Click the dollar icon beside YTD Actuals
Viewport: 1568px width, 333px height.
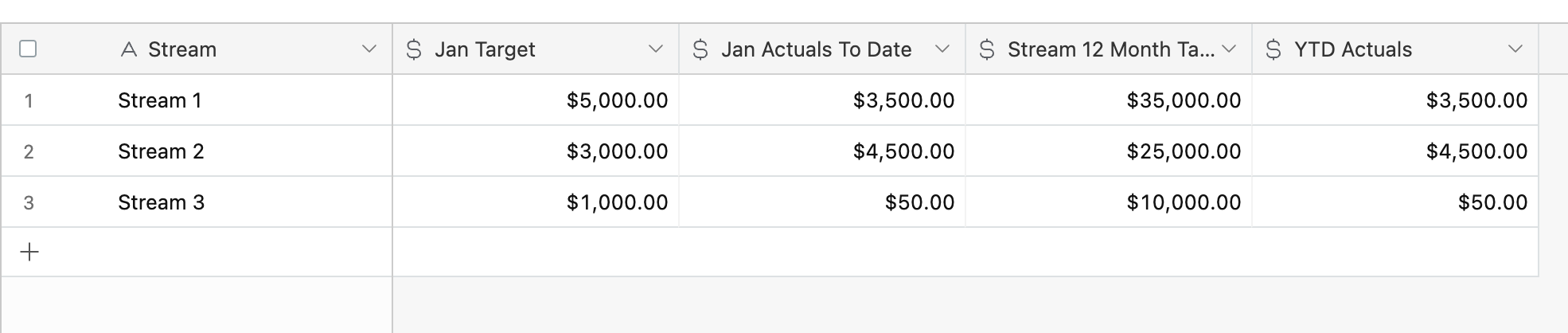(x=1274, y=49)
